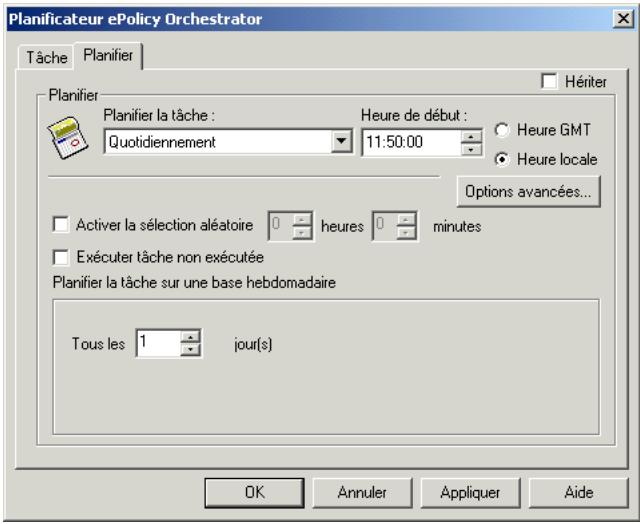Click the 'Planifier la tâche :' label

[159, 115]
